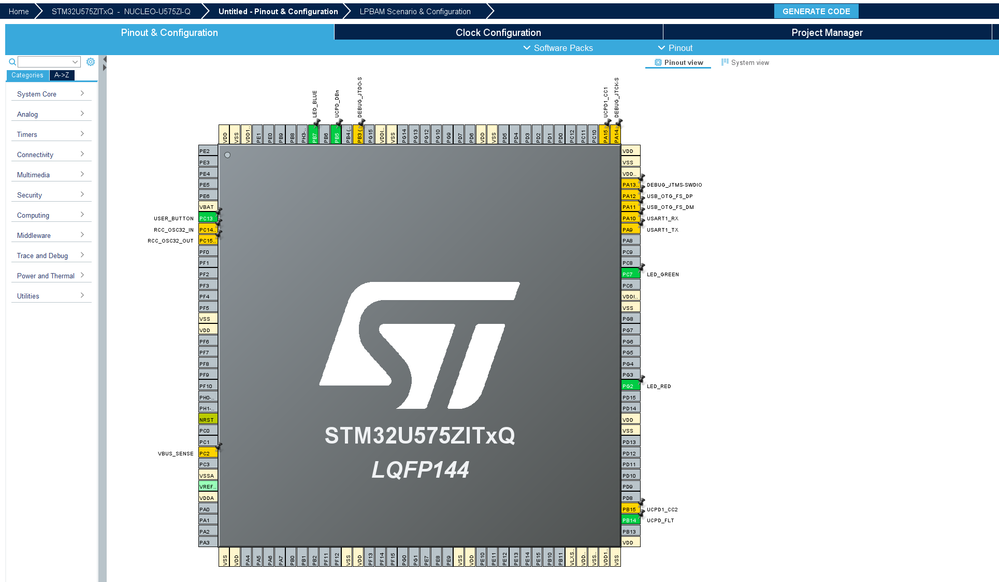Open LPBAM Scenario & Configuration breadcrumb
The image size is (999, 582).
click(415, 11)
